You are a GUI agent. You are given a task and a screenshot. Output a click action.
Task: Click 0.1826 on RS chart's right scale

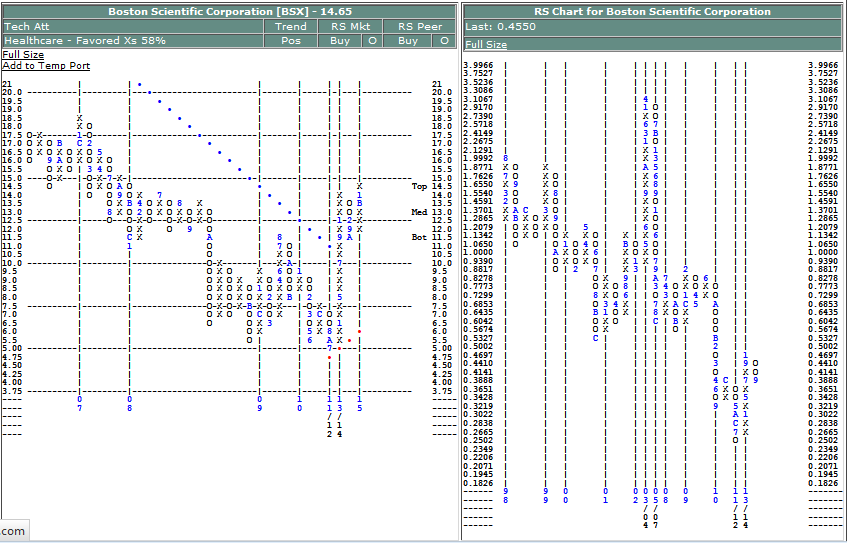pyautogui.click(x=823, y=483)
